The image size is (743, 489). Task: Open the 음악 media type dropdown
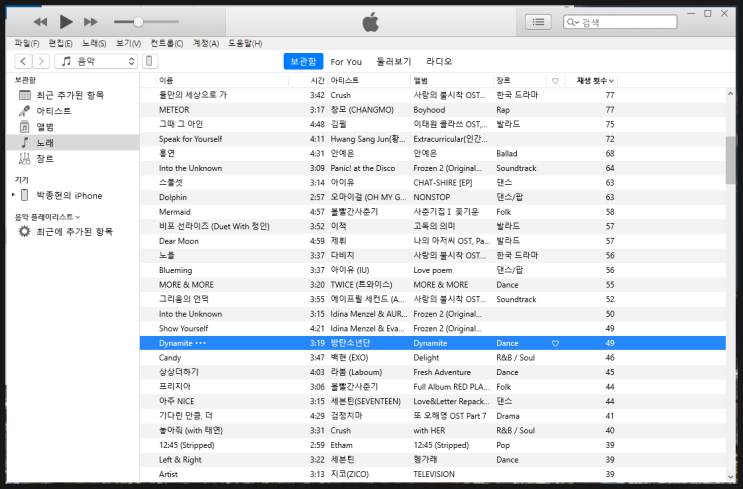coord(96,61)
